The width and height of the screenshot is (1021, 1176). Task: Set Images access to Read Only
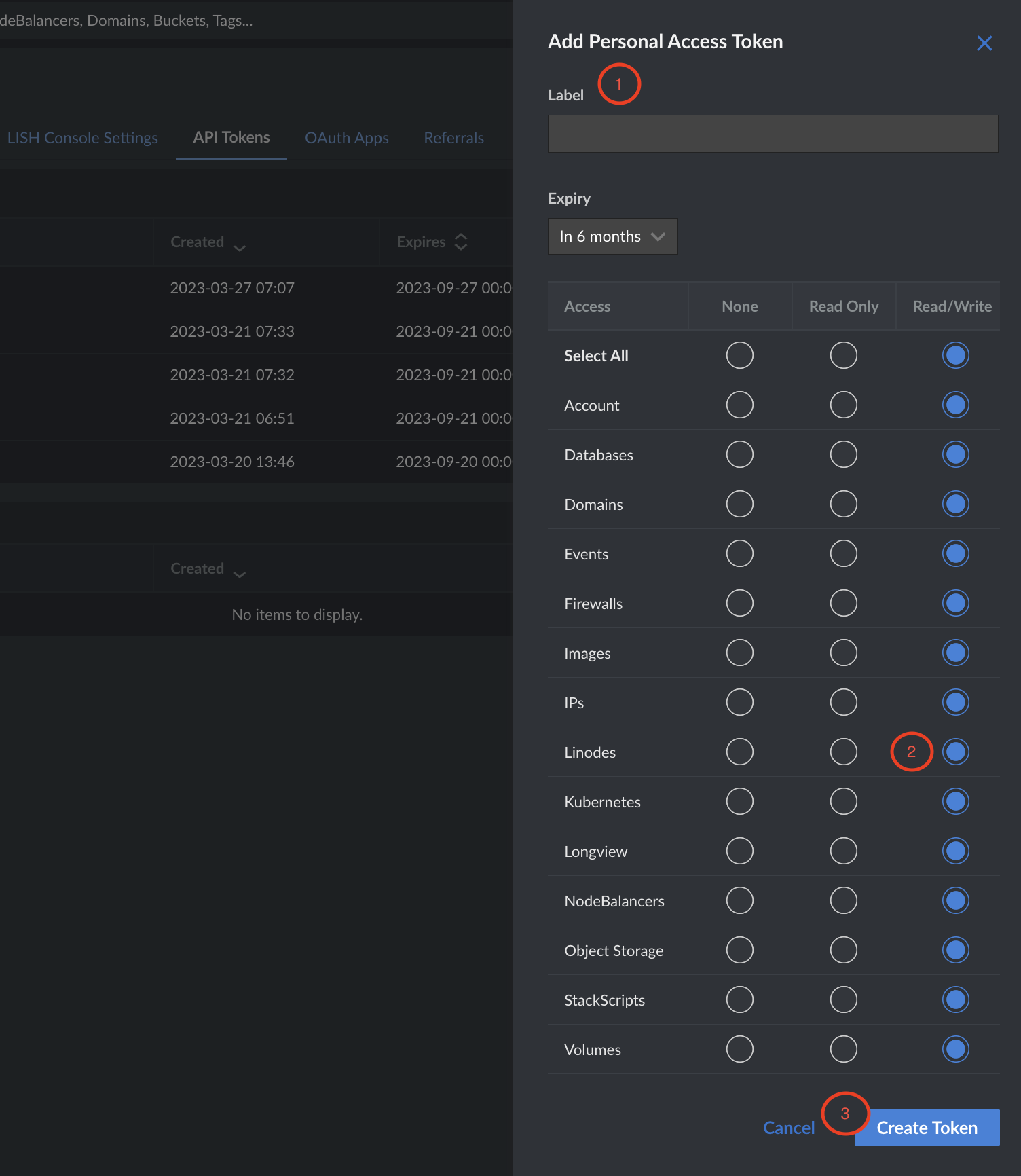[x=843, y=653]
